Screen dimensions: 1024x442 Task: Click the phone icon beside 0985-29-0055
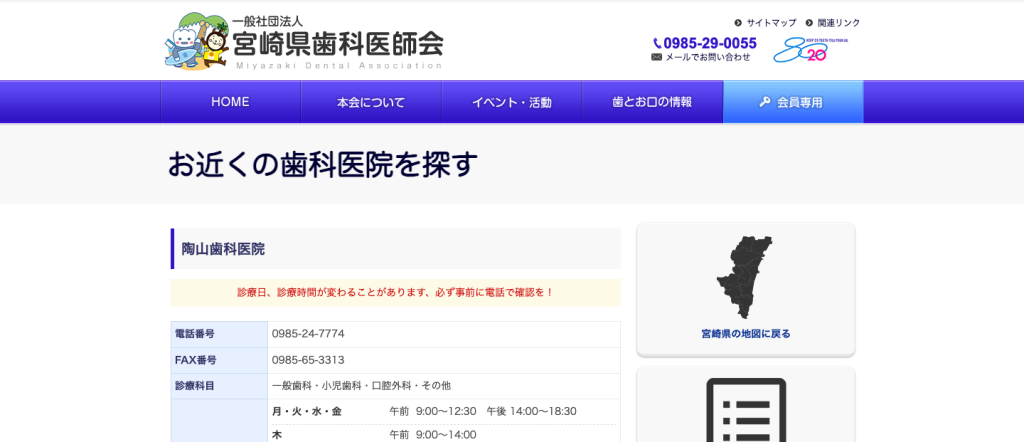[x=657, y=43]
